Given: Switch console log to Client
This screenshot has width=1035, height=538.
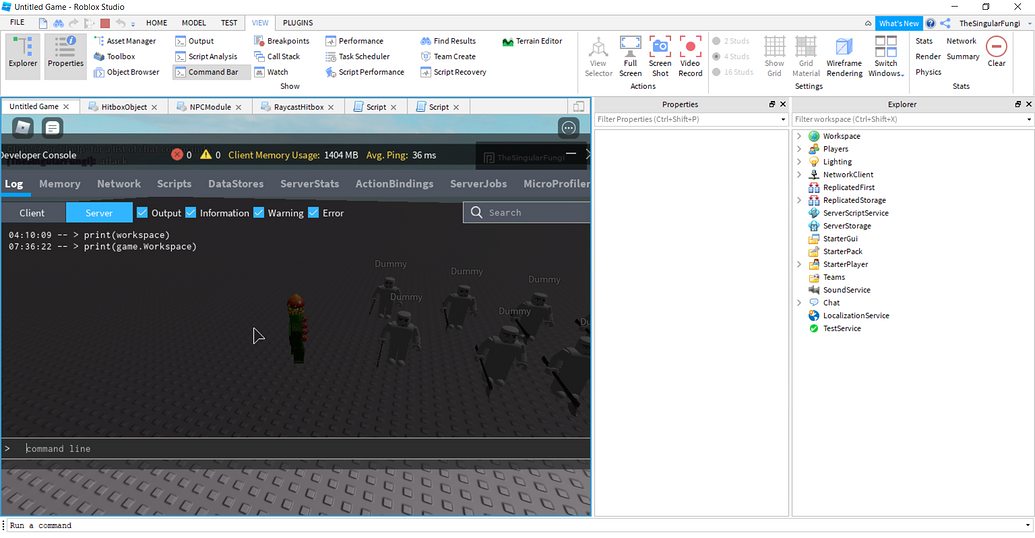Looking at the screenshot, I should (x=32, y=213).
